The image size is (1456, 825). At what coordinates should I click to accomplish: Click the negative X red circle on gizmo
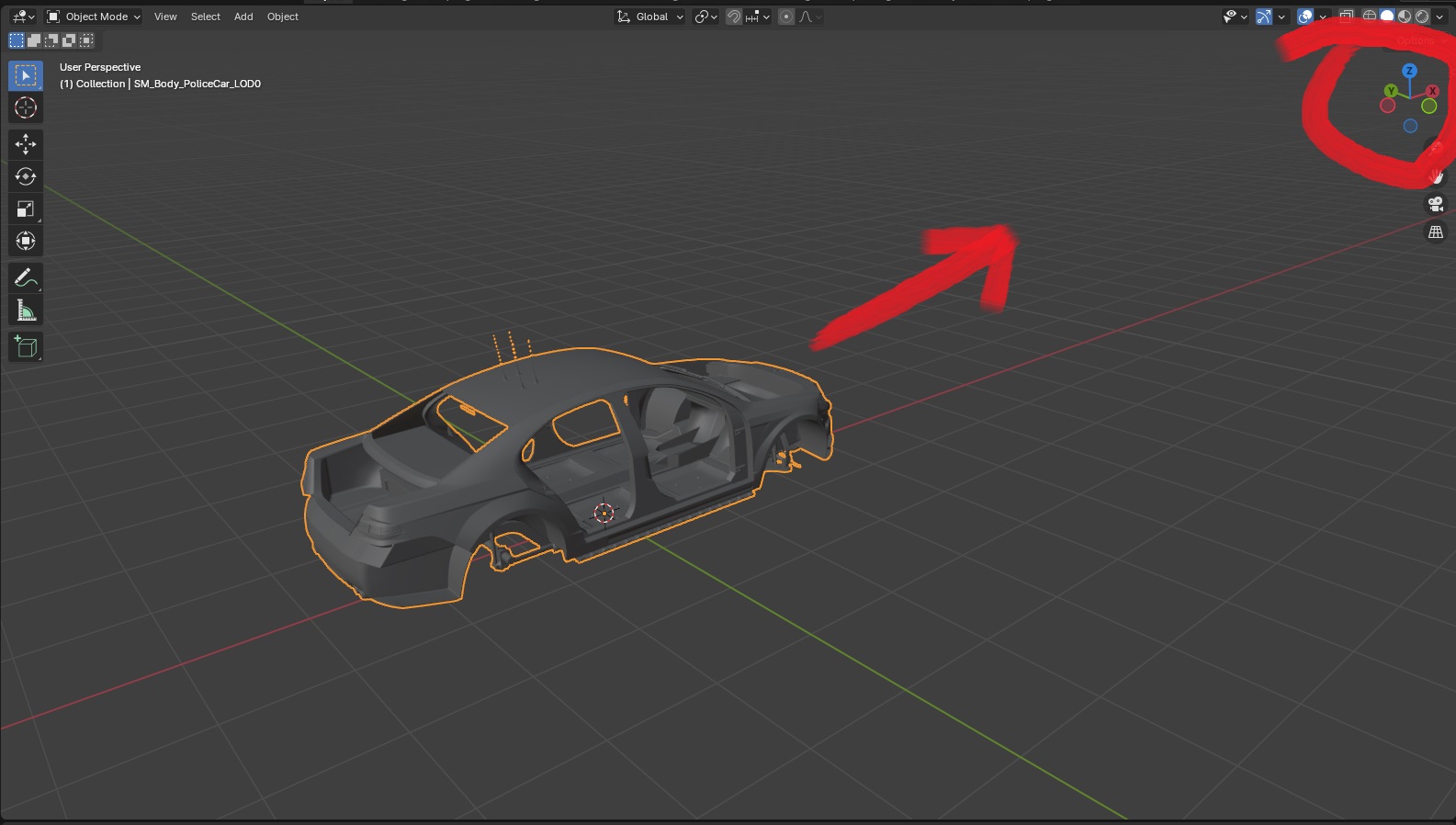[x=1387, y=106]
